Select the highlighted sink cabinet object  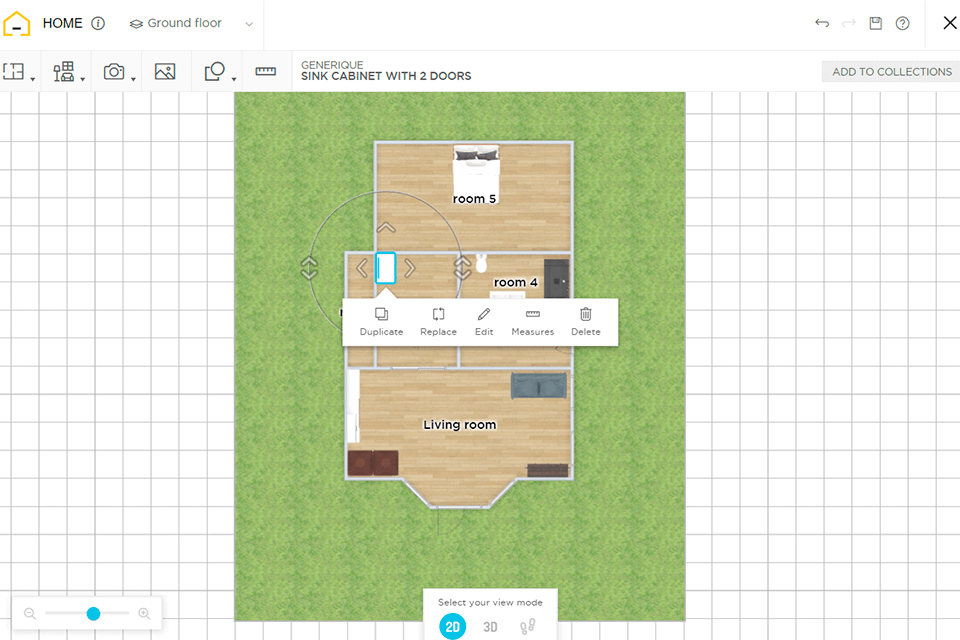[x=386, y=268]
